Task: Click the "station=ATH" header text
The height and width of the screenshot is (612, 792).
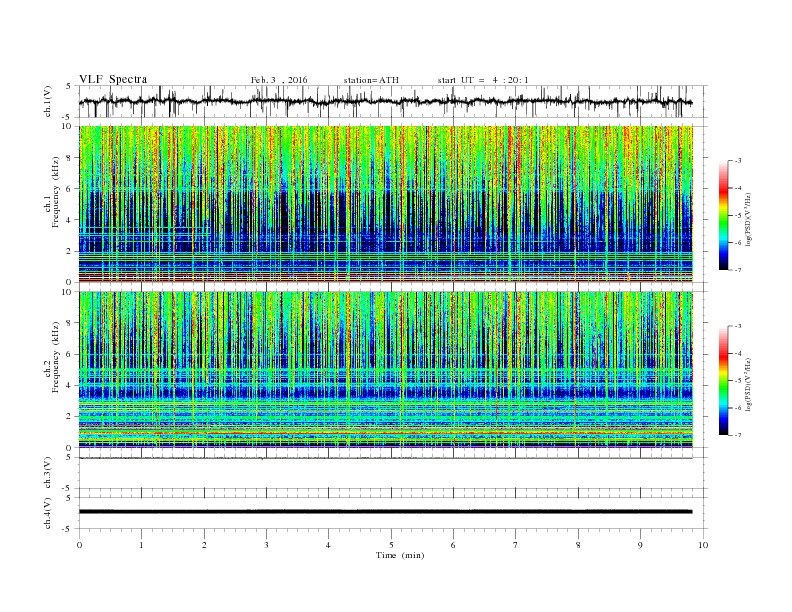Action: 371,80
